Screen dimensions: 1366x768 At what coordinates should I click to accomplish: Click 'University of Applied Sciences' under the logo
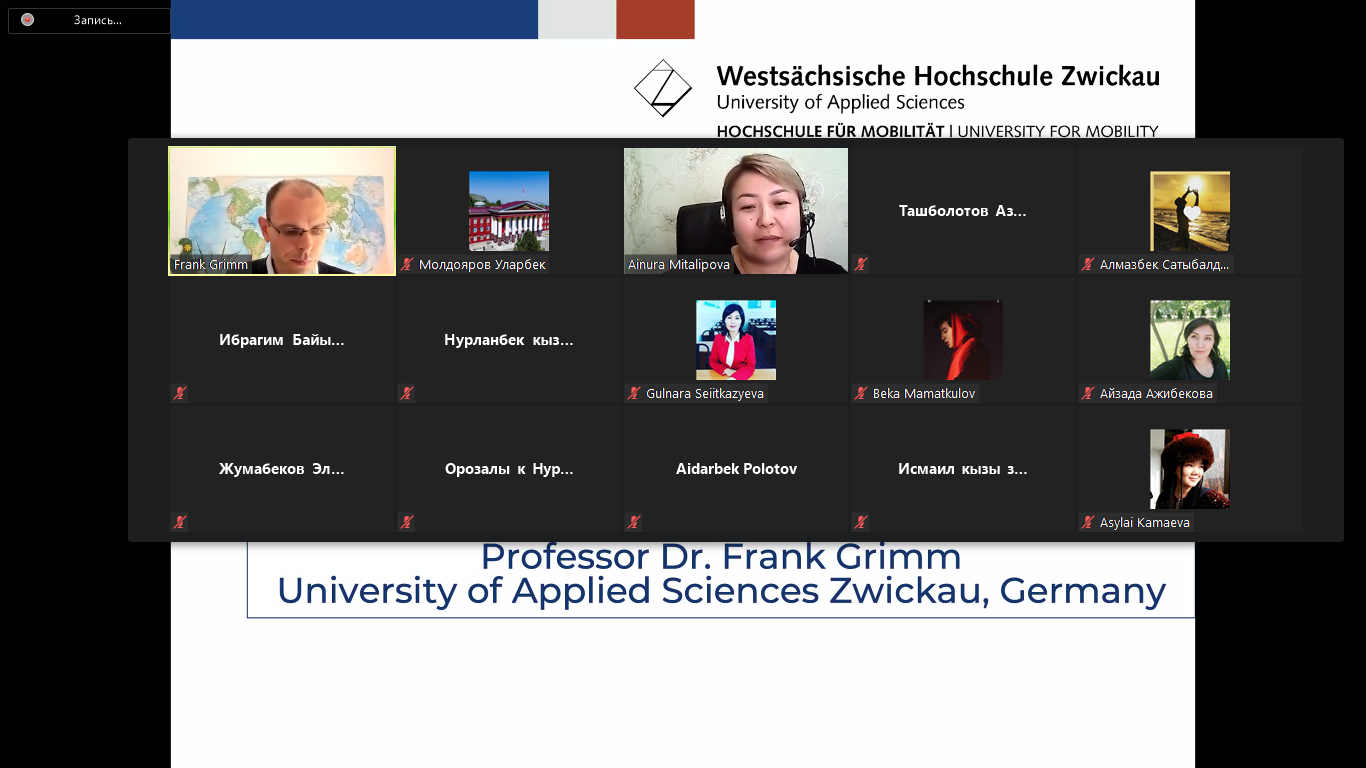tap(840, 102)
